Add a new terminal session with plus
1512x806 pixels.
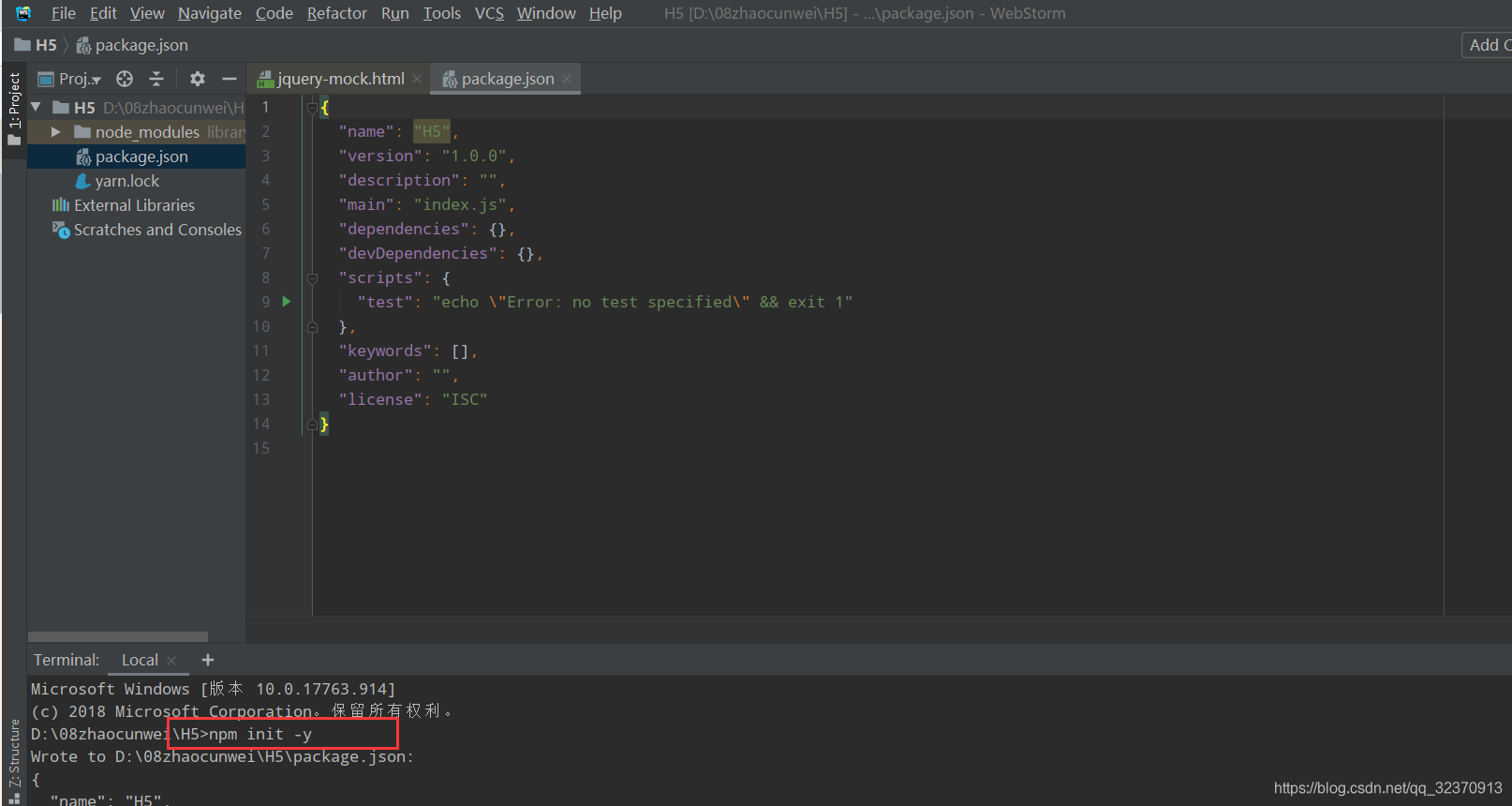pyautogui.click(x=208, y=660)
